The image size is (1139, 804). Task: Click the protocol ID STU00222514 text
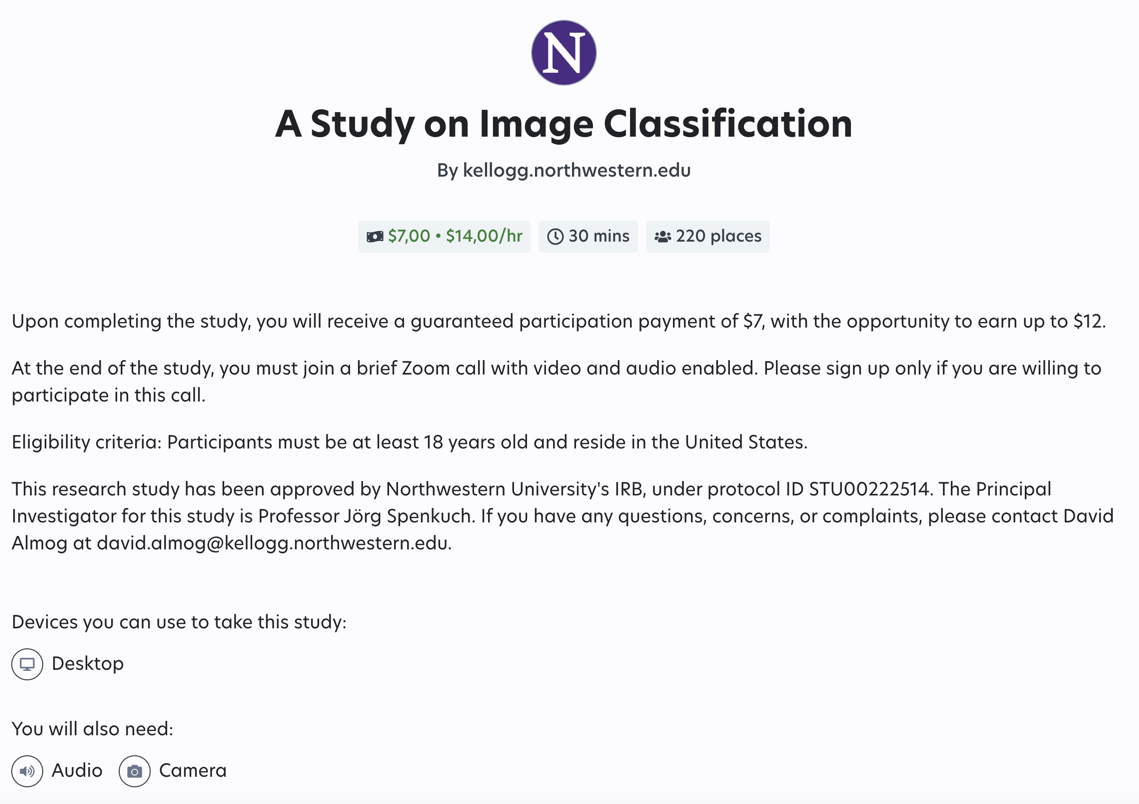pyautogui.click(x=869, y=489)
